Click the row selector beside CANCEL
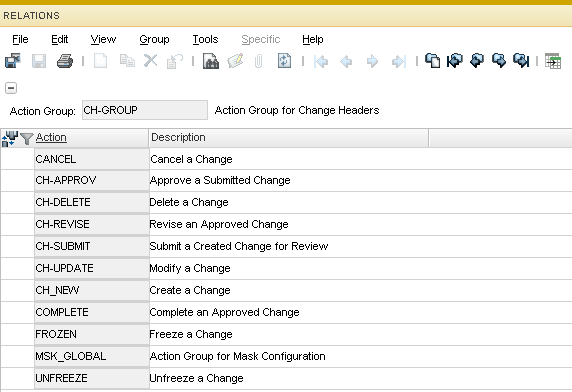572x392 pixels. pos(18,159)
